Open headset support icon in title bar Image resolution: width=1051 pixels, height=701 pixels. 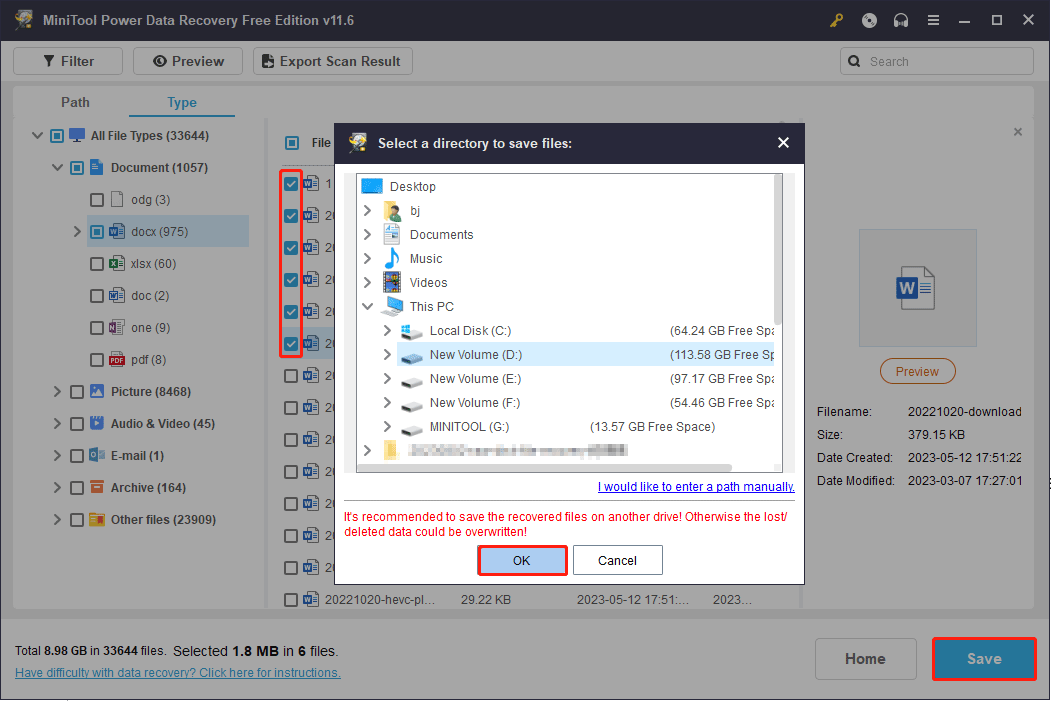tap(901, 20)
